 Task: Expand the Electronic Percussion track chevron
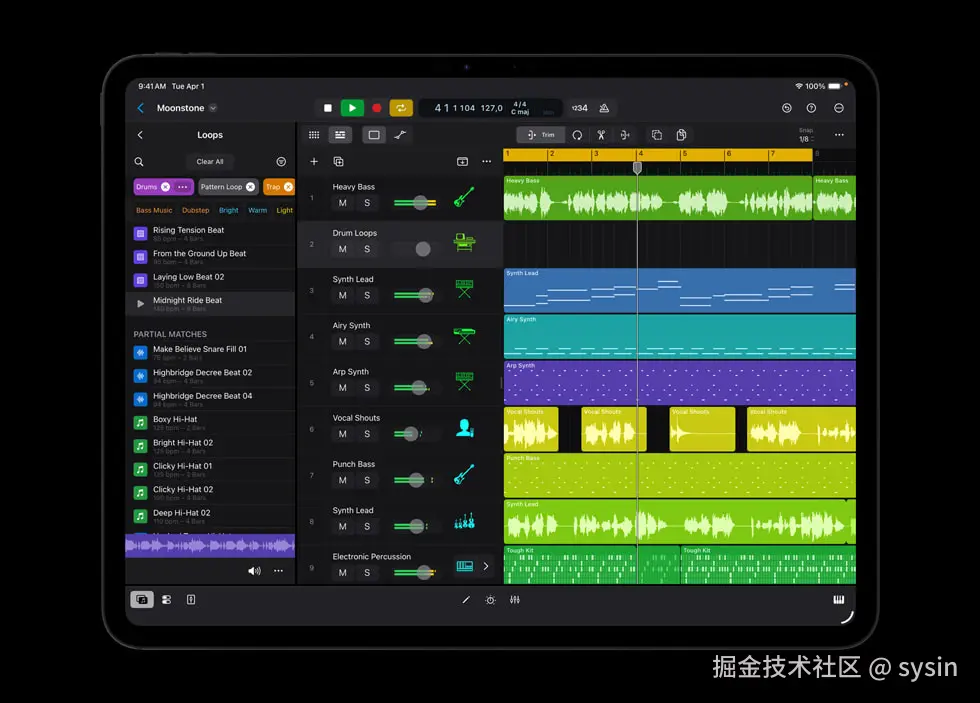pos(486,566)
